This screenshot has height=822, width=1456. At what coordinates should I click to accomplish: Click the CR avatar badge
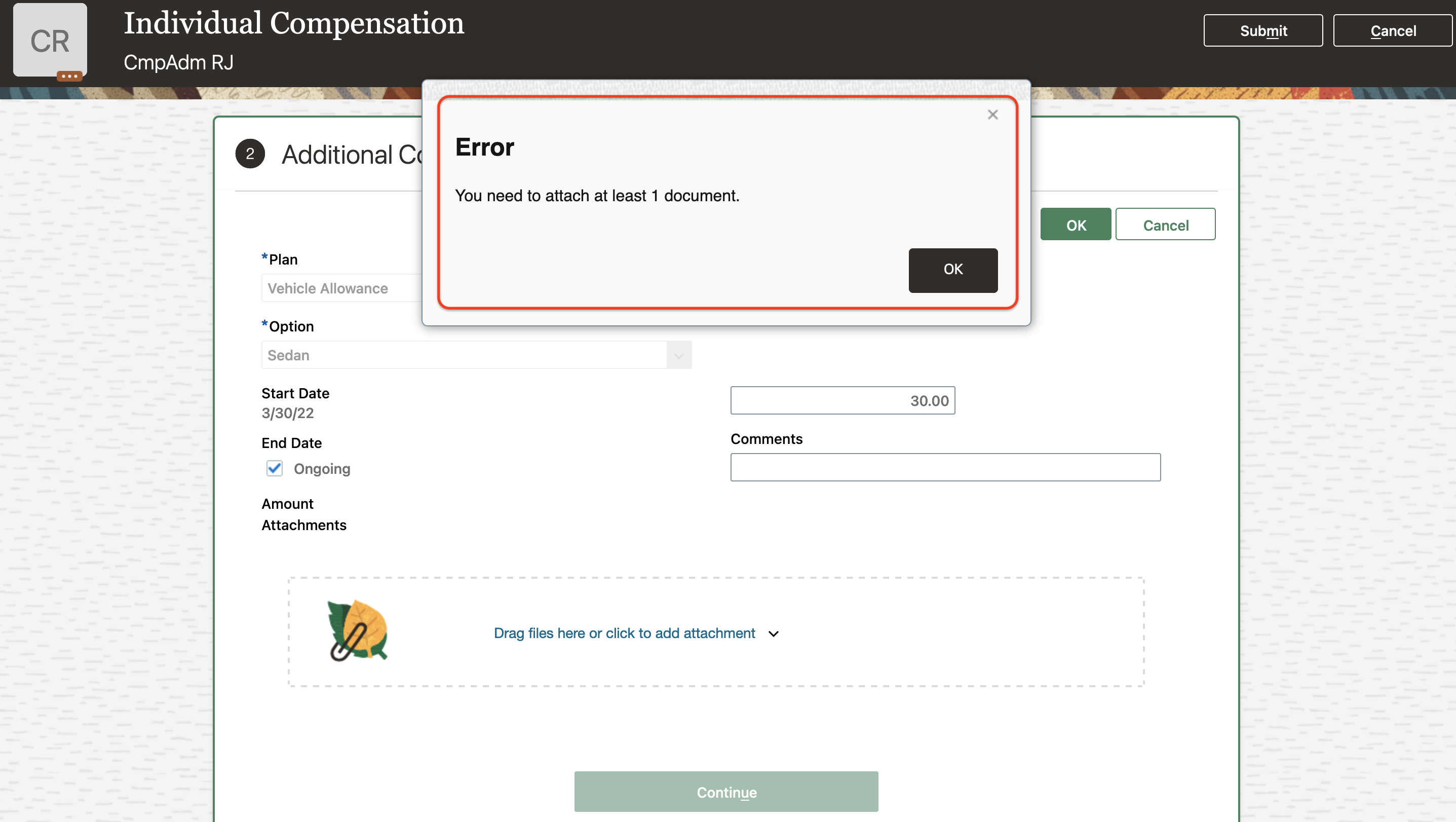pos(50,40)
